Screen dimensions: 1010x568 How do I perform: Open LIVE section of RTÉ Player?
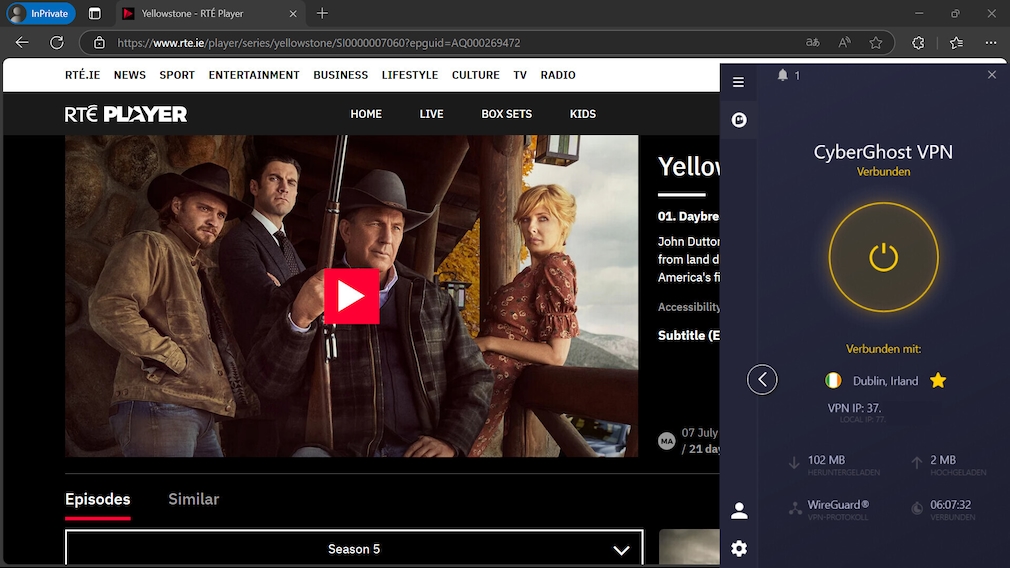click(431, 114)
